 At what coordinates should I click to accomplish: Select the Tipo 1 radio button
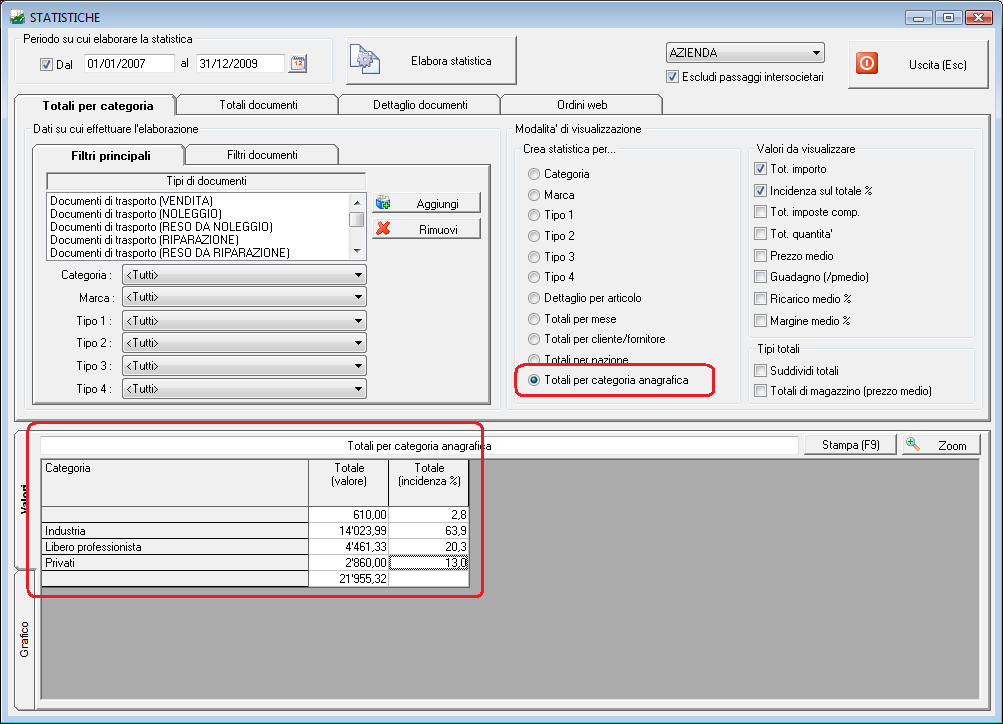coord(533,215)
